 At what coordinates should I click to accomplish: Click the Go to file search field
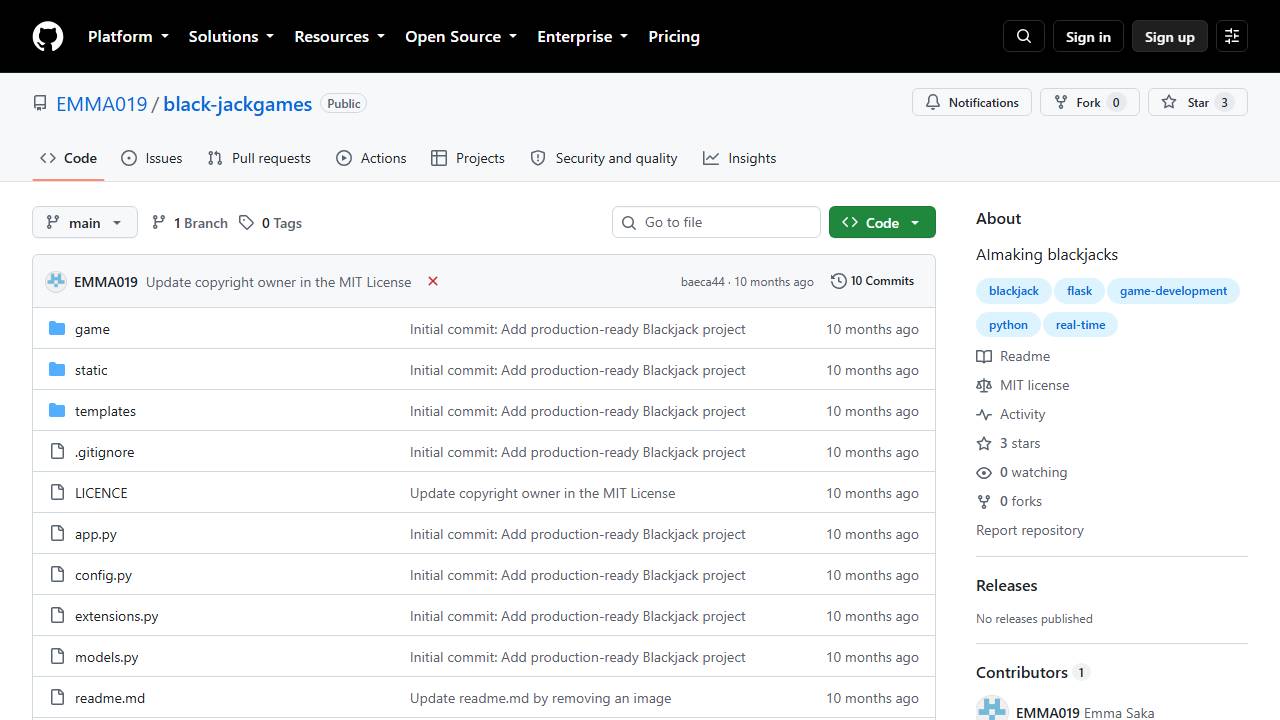pos(716,222)
